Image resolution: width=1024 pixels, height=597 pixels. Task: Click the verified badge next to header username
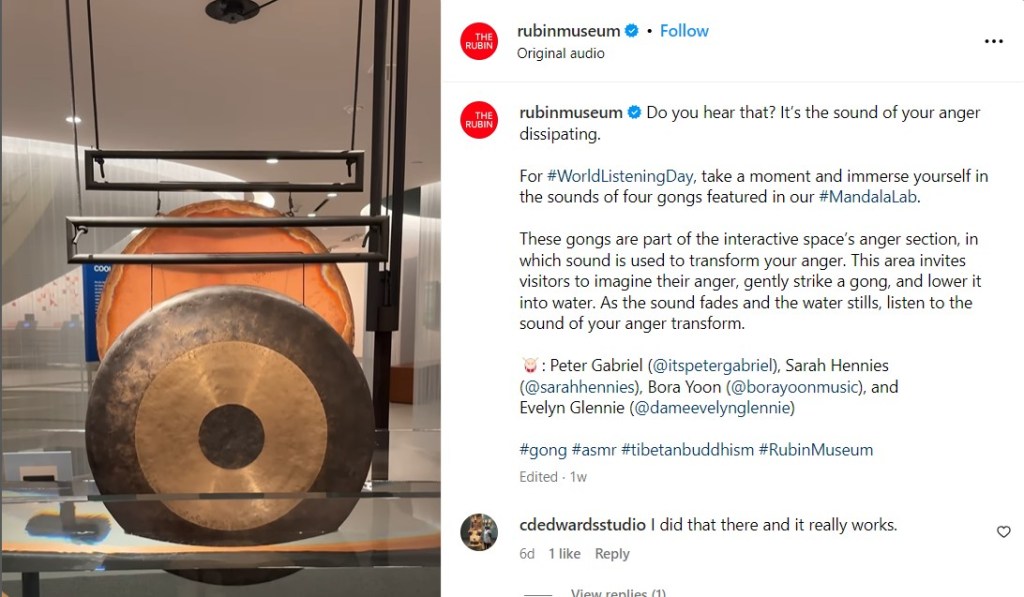point(632,31)
